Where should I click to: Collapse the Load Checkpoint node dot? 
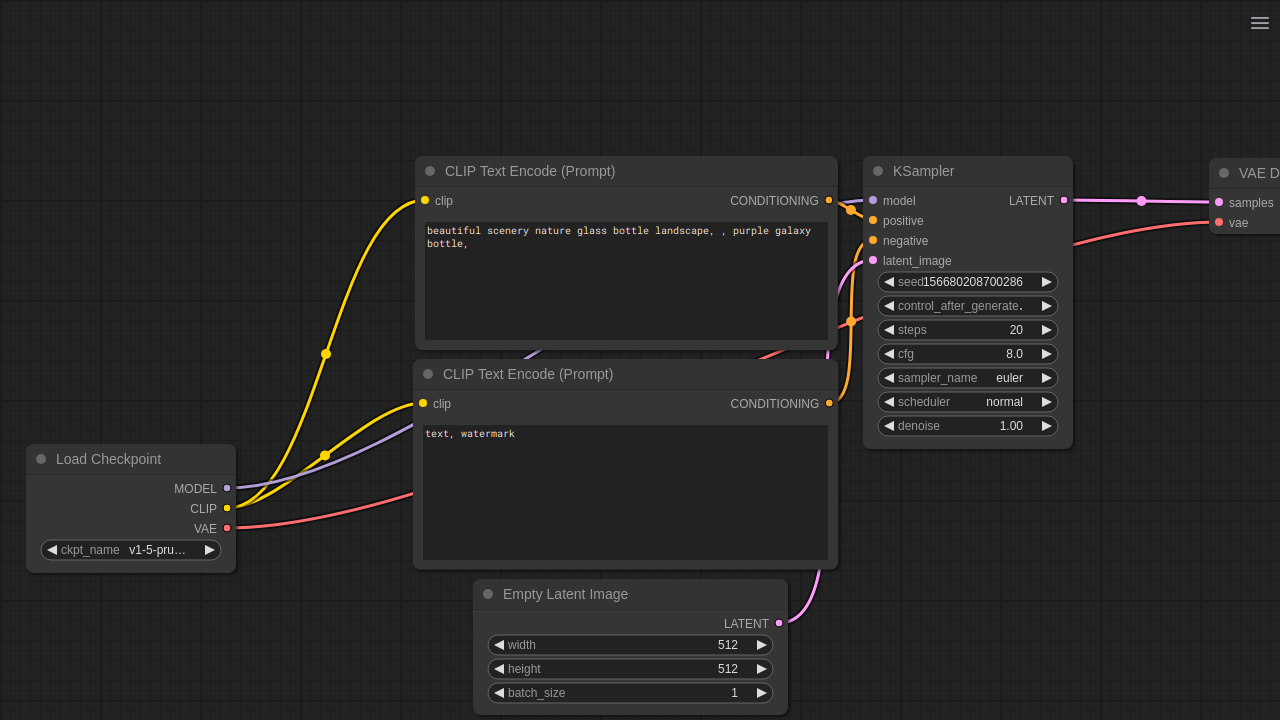tap(41, 459)
